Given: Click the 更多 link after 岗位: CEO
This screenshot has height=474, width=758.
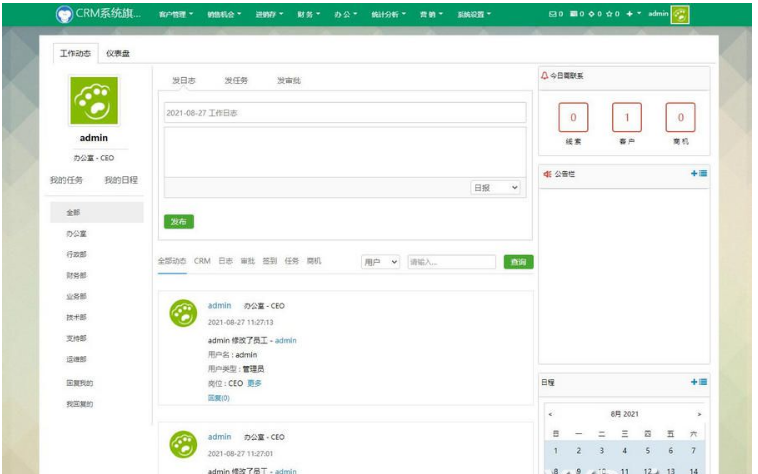Looking at the screenshot, I should (254, 383).
